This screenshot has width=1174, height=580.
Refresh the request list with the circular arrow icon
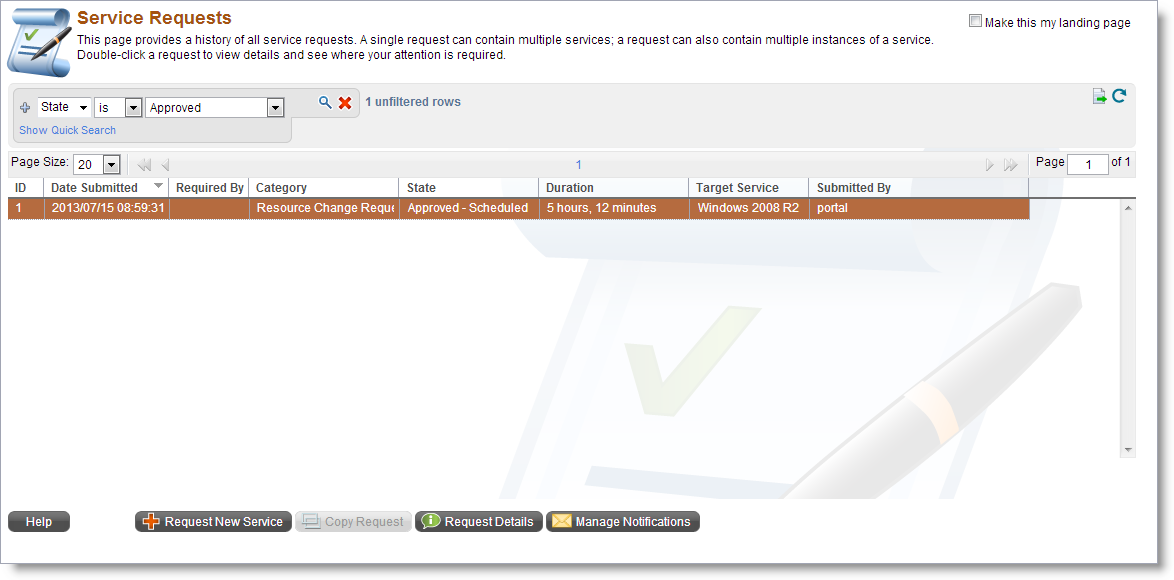tap(1119, 96)
